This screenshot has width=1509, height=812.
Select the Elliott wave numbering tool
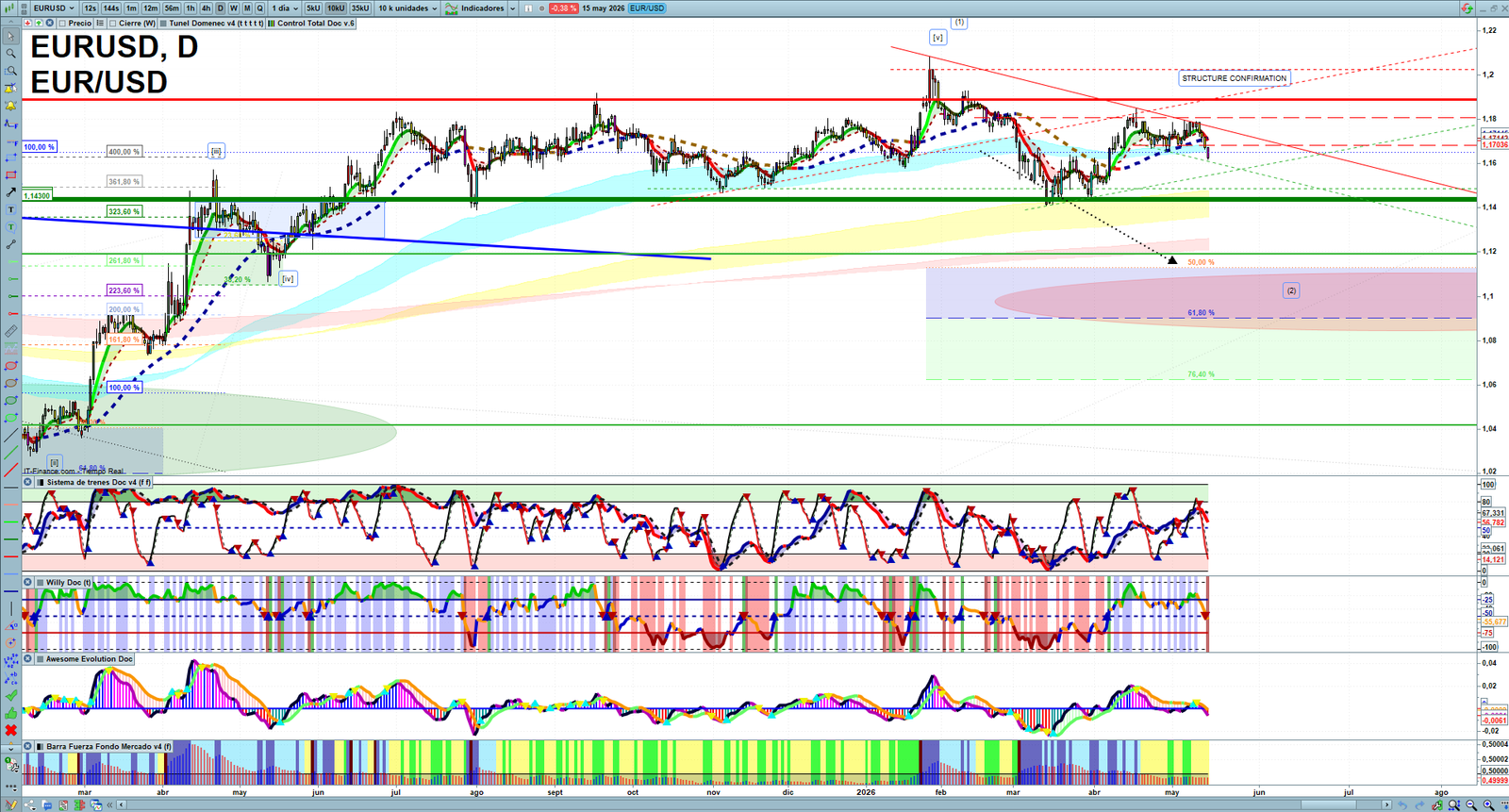click(x=10, y=660)
